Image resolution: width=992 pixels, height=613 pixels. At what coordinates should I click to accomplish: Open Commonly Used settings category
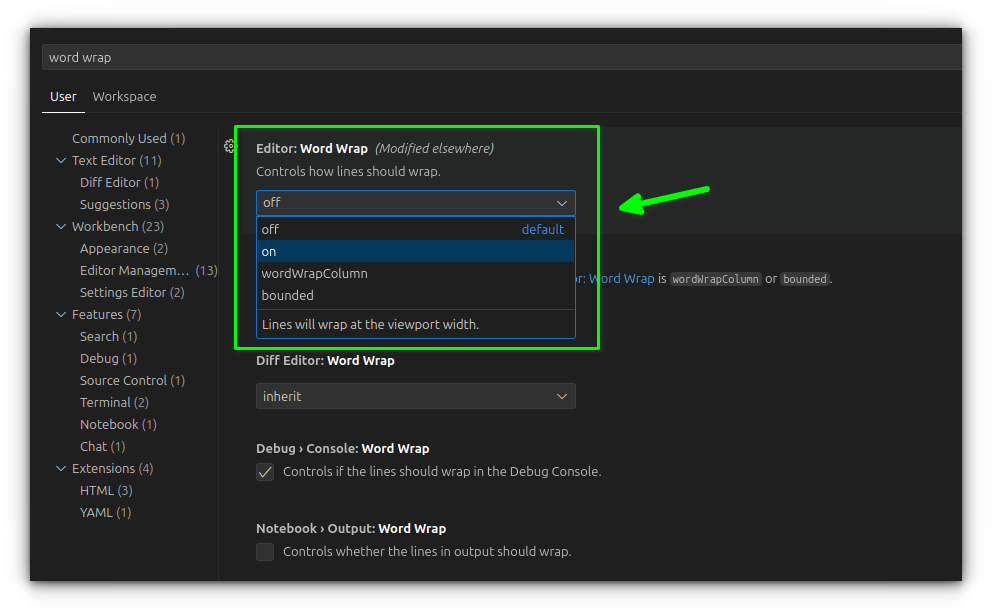pyautogui.click(x=119, y=139)
